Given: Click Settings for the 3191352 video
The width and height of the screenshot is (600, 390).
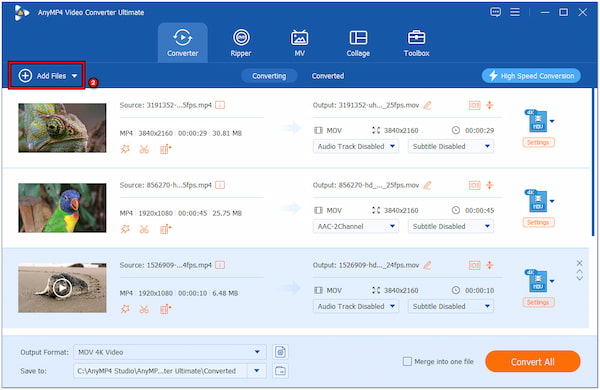Looking at the screenshot, I should click(538, 142).
